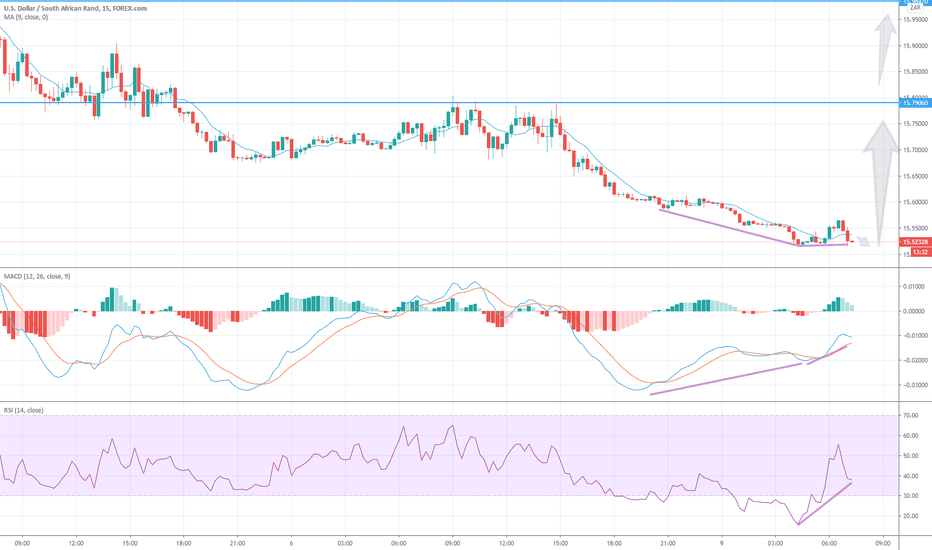Click the 70.00 RSI scale value
The image size is (932, 550).
coord(911,416)
